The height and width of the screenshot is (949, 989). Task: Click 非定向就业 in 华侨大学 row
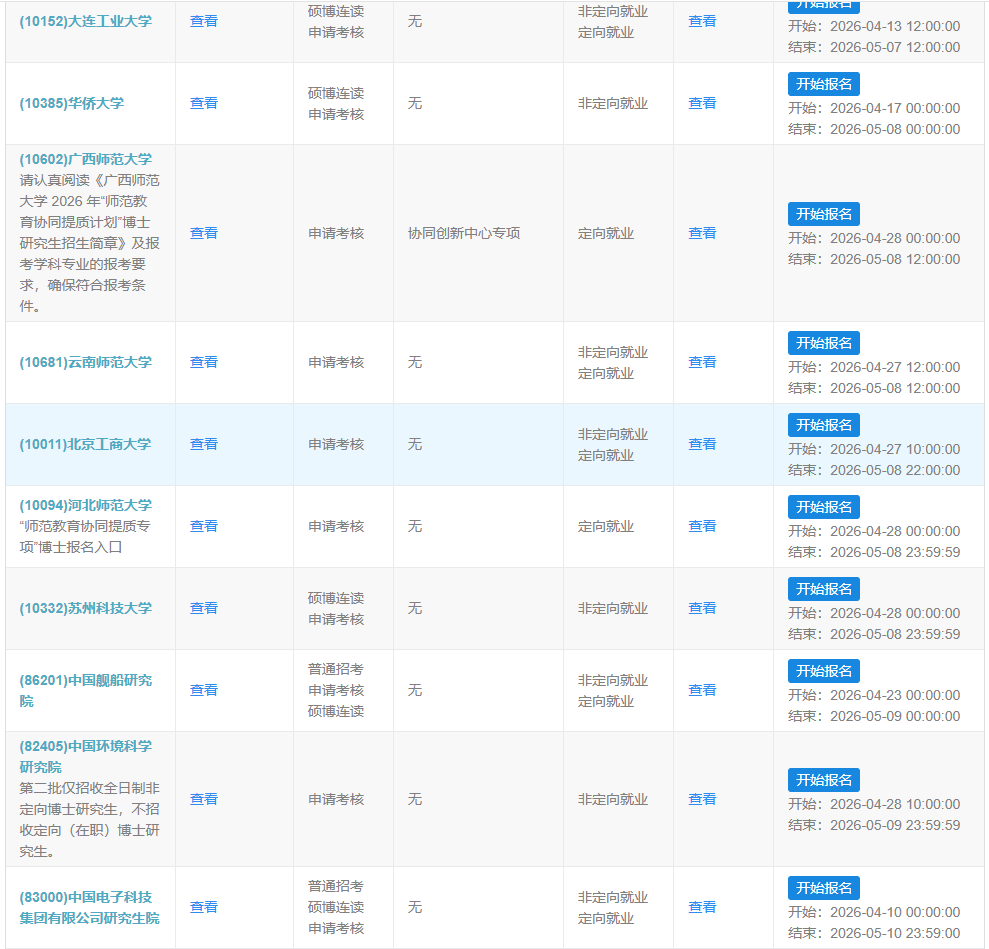(613, 103)
